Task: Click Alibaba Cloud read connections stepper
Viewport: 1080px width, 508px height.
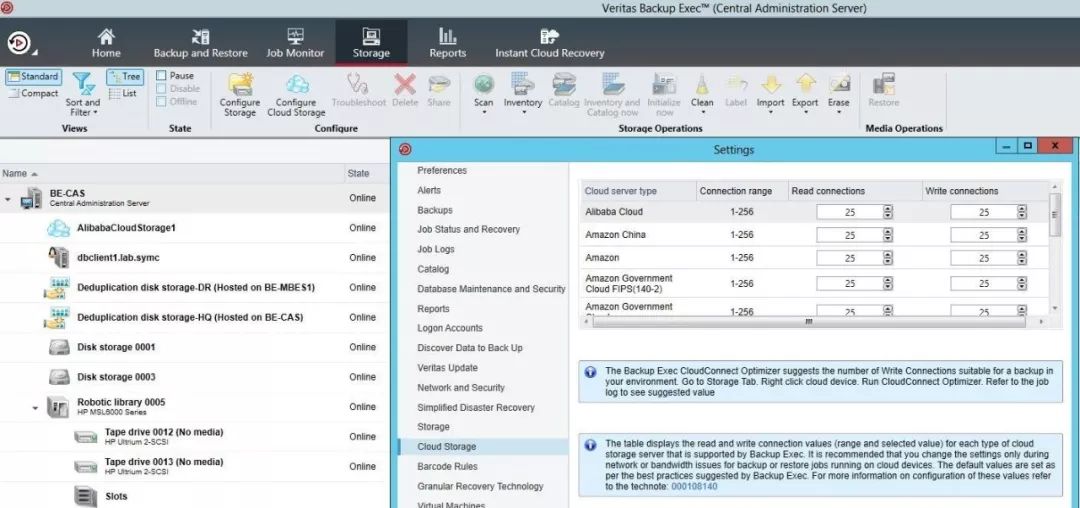Action: point(888,212)
